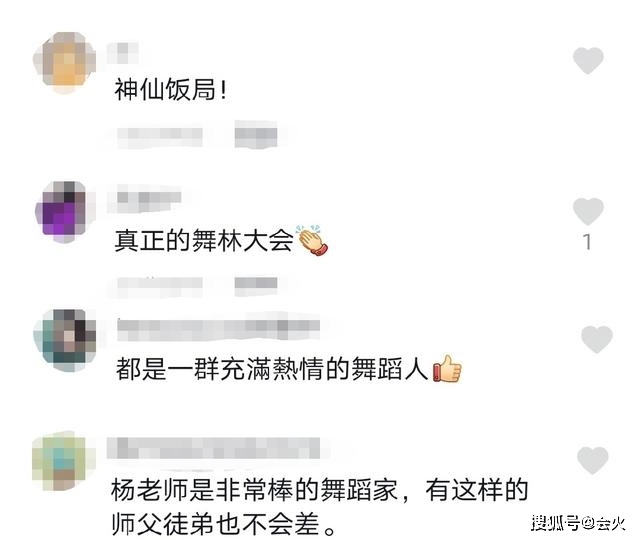Click the like count "1" on second comment
The image size is (640, 540).
tap(587, 242)
